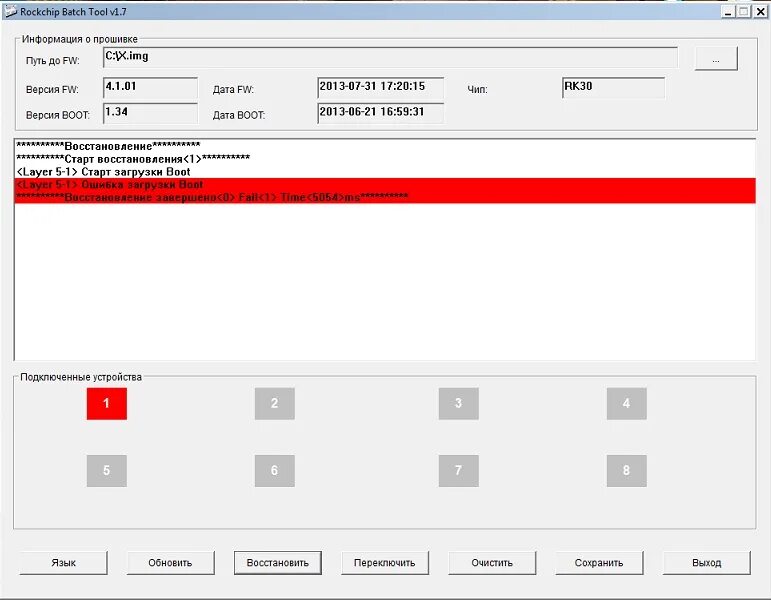Click the Обновить upgrade button
Screen dimensions: 771x600
coord(170,563)
